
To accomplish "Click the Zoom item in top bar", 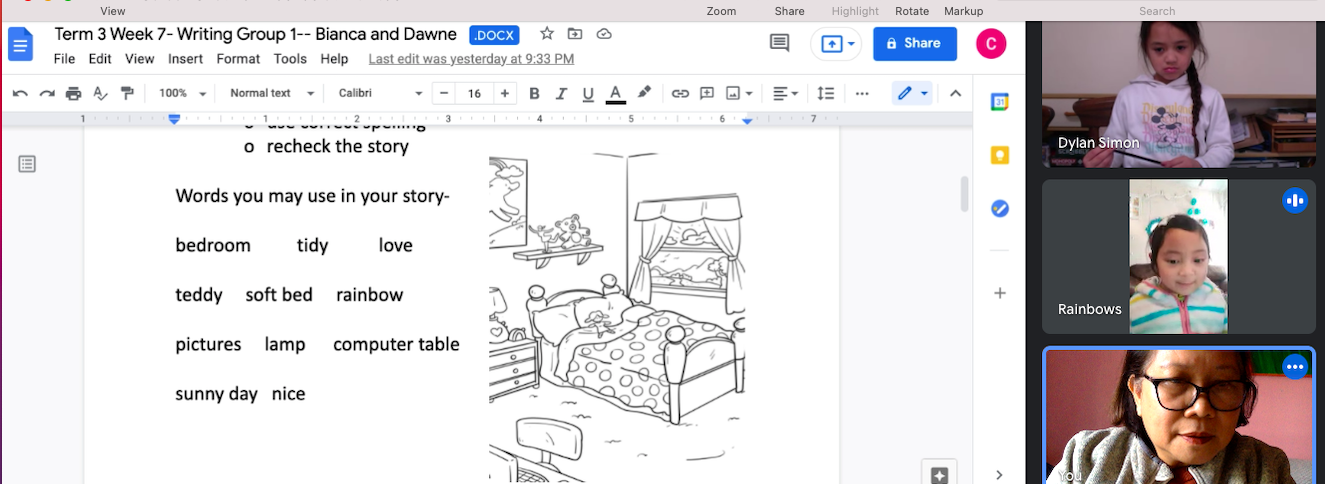I will point(721,11).
